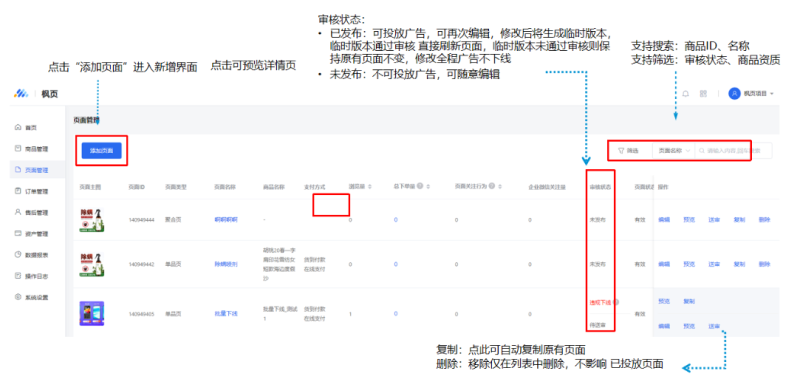Image resolution: width=800 pixels, height=382 pixels.
Task: Click the search input field
Action: [733, 151]
